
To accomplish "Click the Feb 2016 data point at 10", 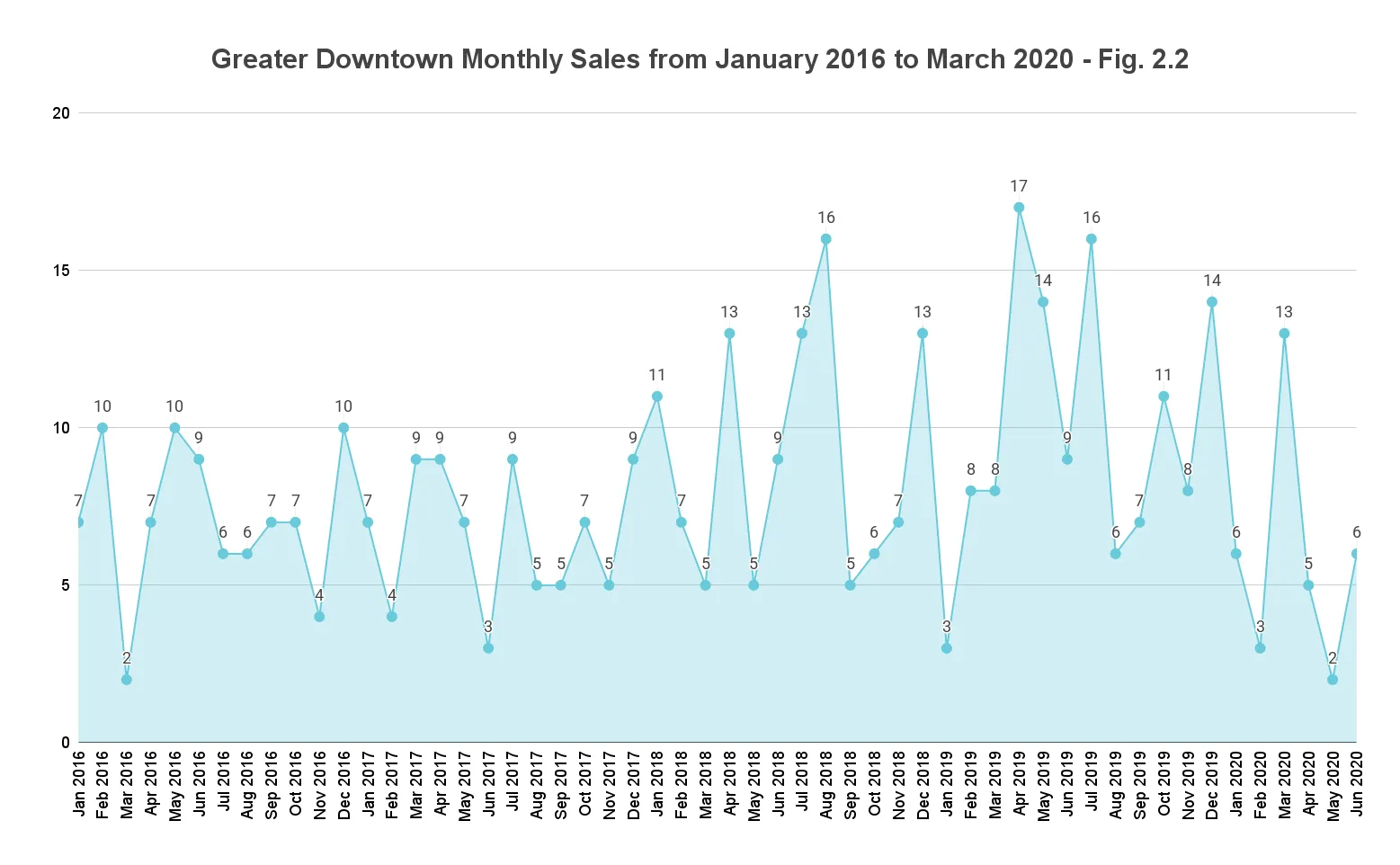I will [103, 428].
